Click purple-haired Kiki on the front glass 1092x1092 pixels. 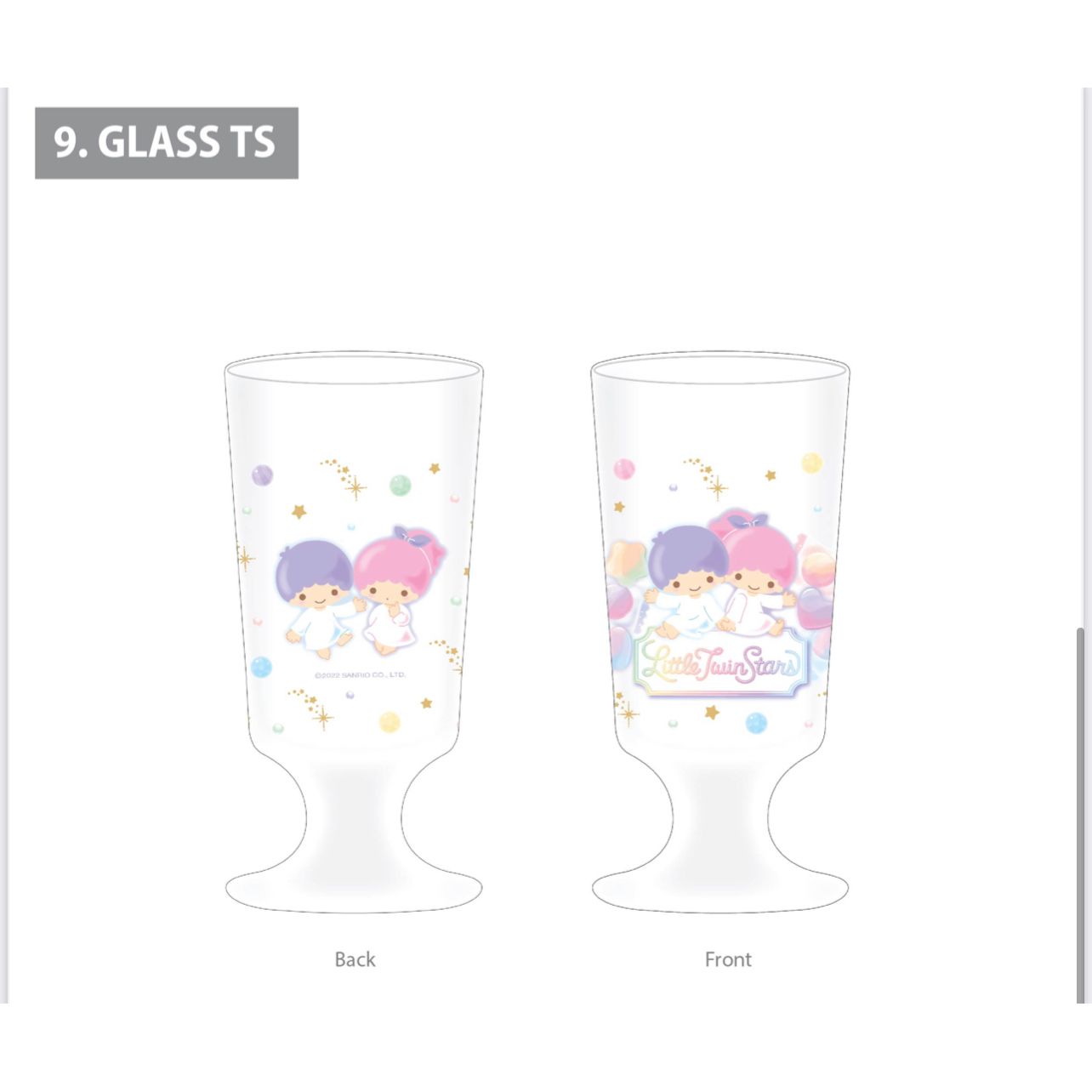[x=686, y=580]
